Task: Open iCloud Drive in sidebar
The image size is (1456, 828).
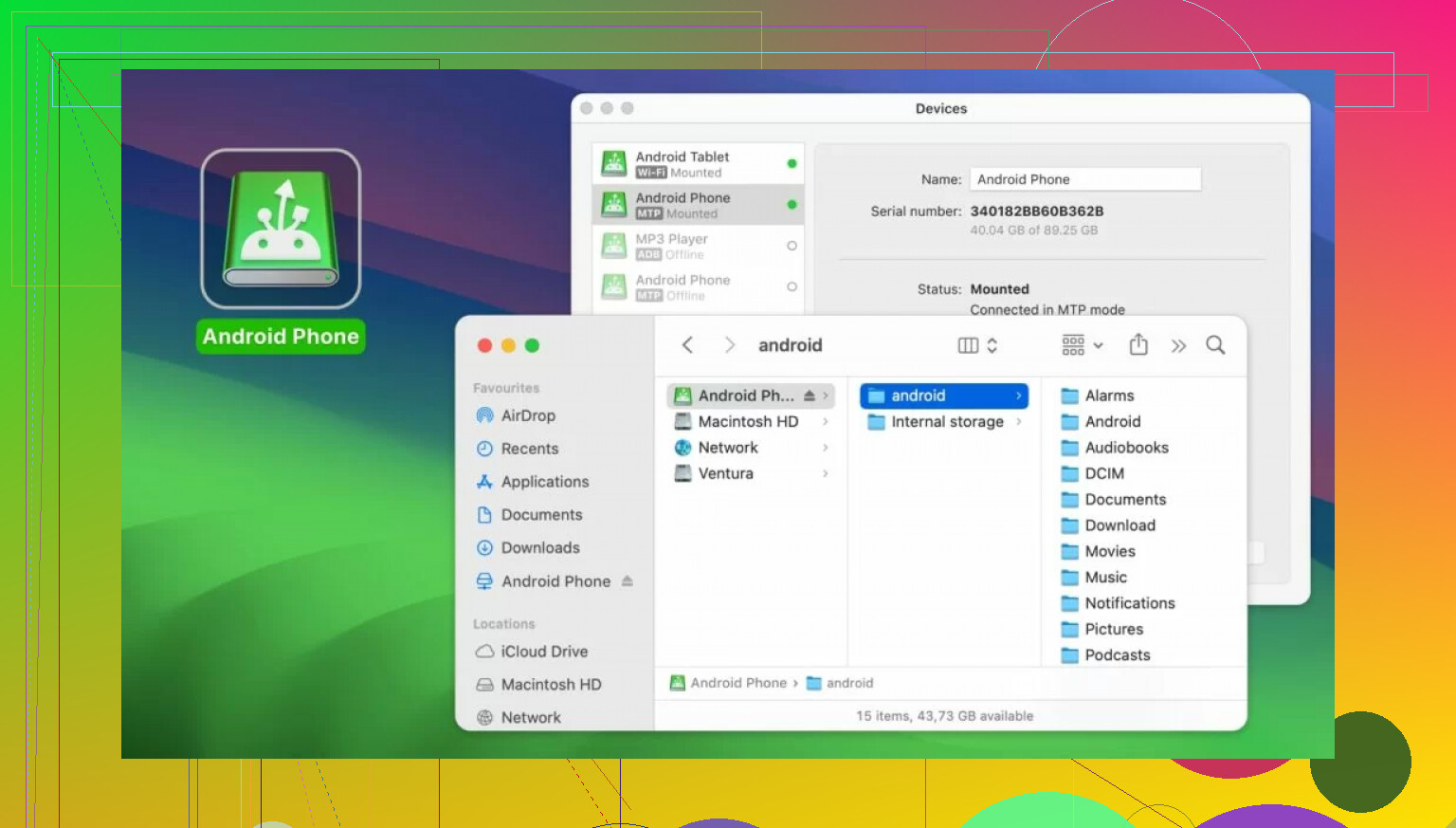Action: [532, 652]
